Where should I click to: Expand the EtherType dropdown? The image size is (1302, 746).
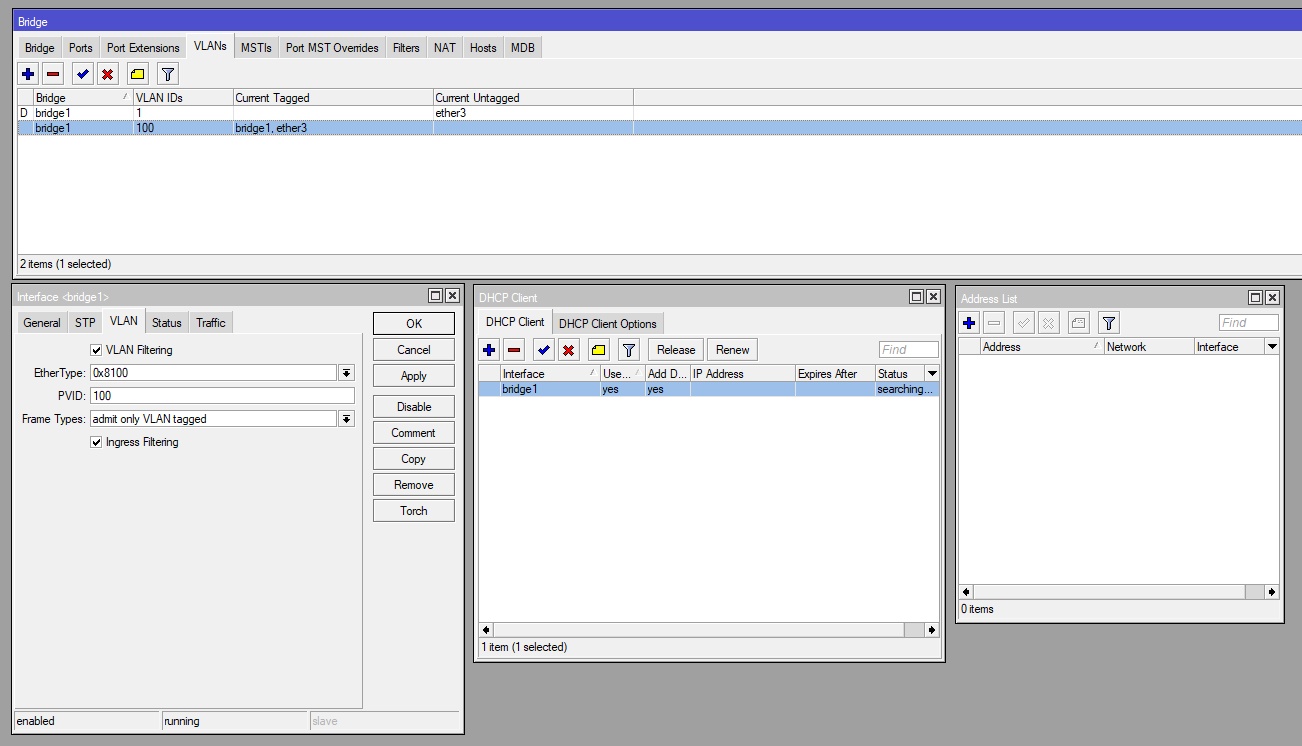tap(346, 373)
